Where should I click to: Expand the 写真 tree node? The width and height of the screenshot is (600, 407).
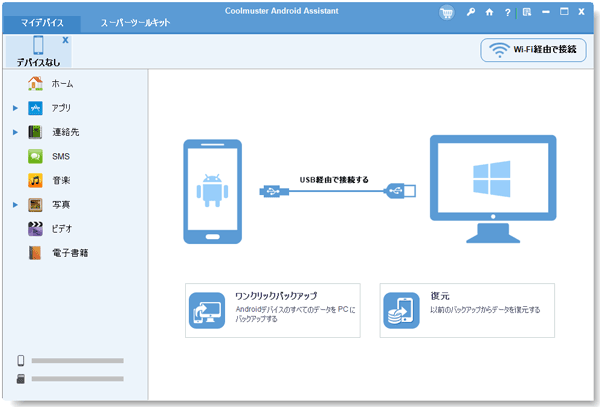click(15, 205)
